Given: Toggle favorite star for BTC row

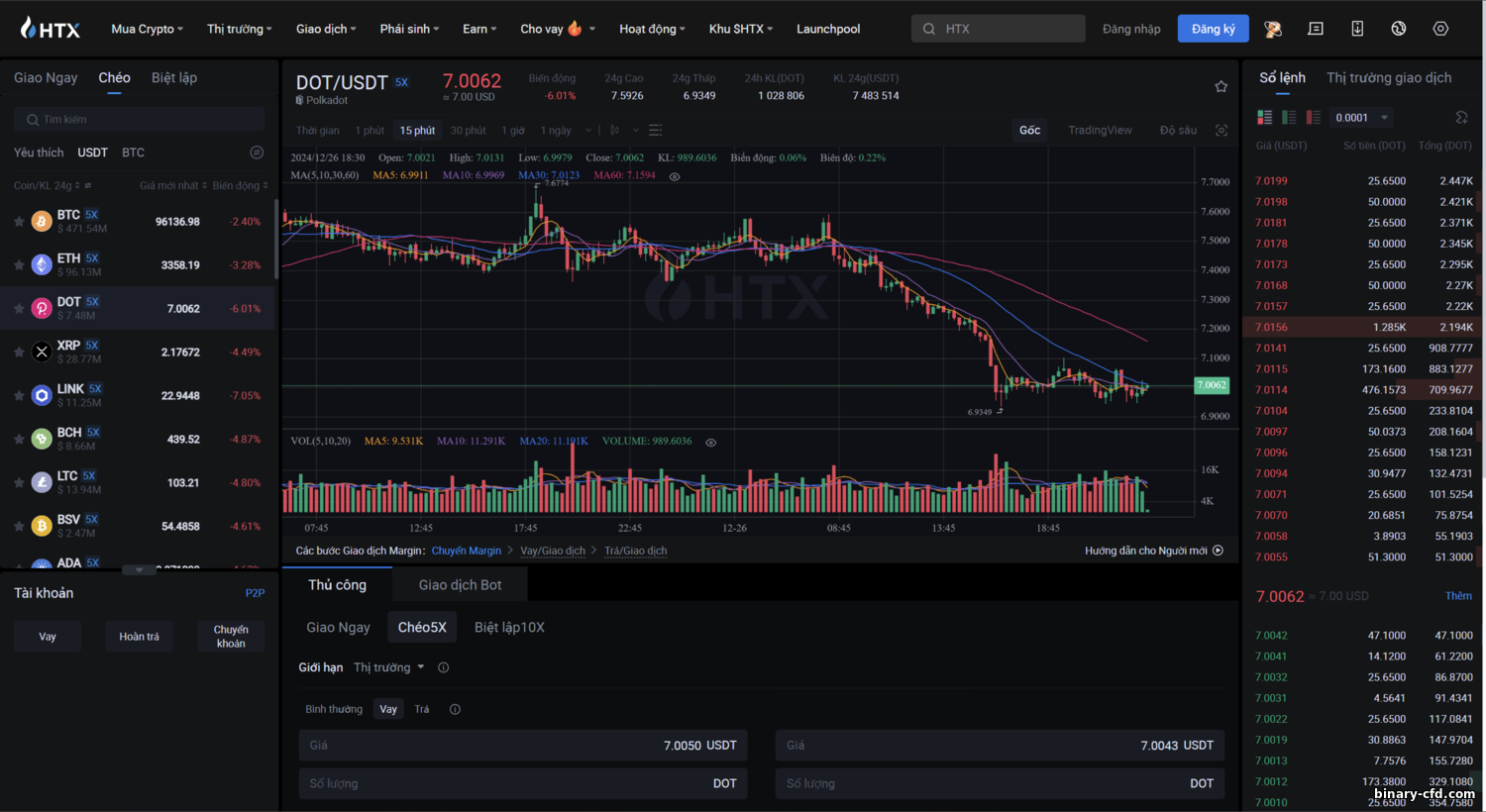Looking at the screenshot, I should coord(19,222).
